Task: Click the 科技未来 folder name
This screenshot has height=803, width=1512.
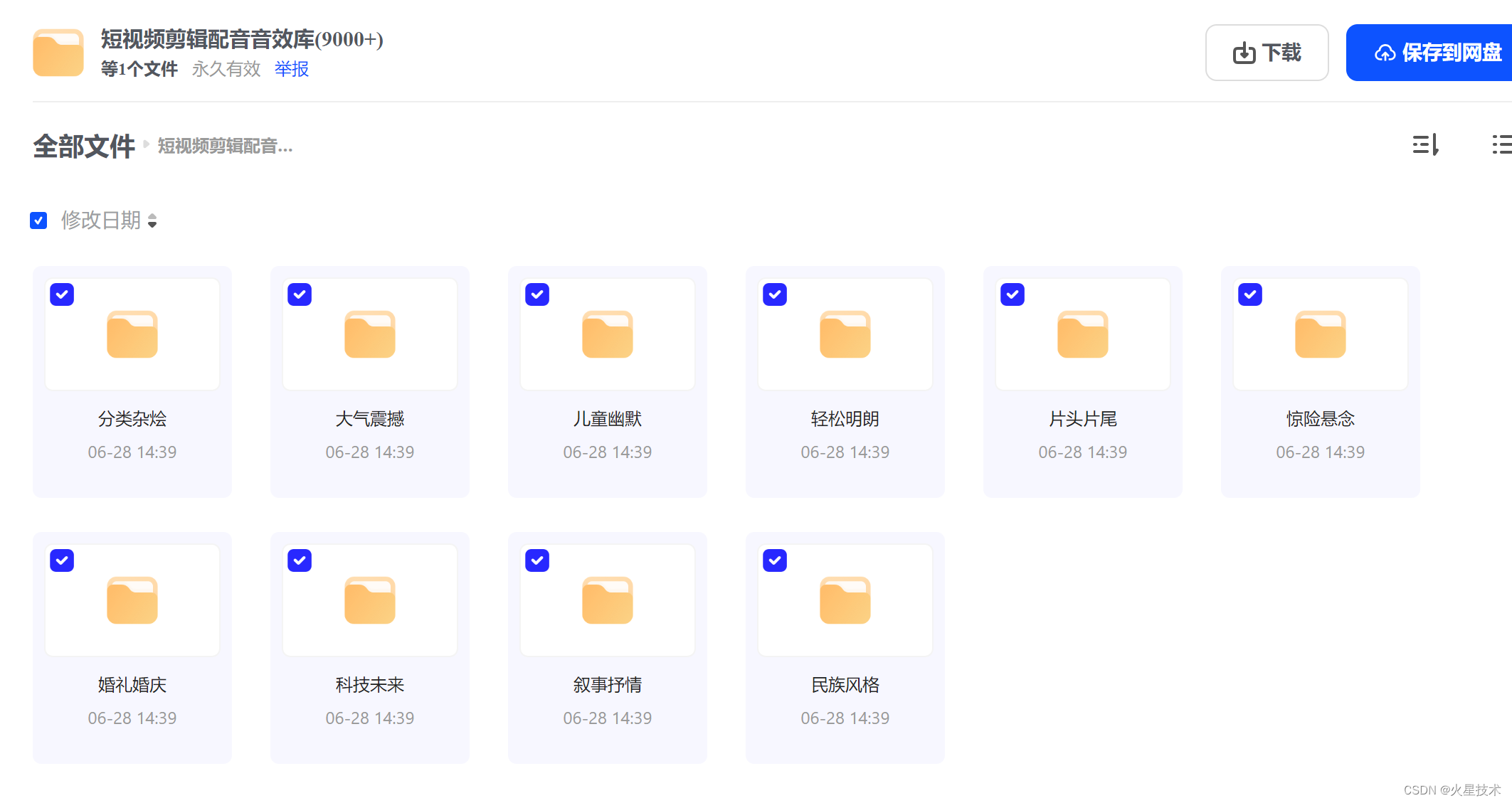Action: [370, 685]
